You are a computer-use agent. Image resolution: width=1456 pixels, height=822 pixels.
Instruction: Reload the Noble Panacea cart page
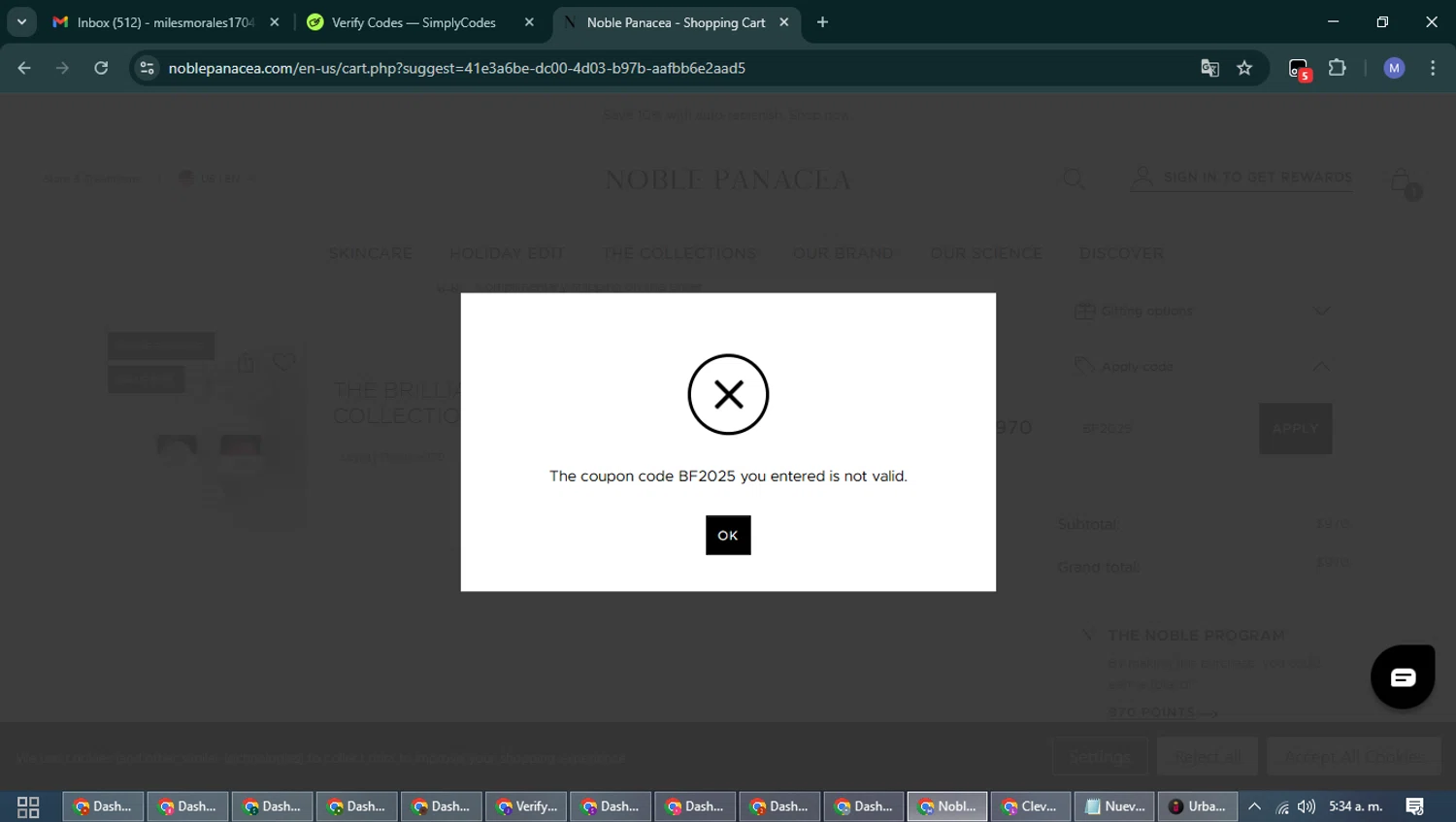tap(101, 68)
